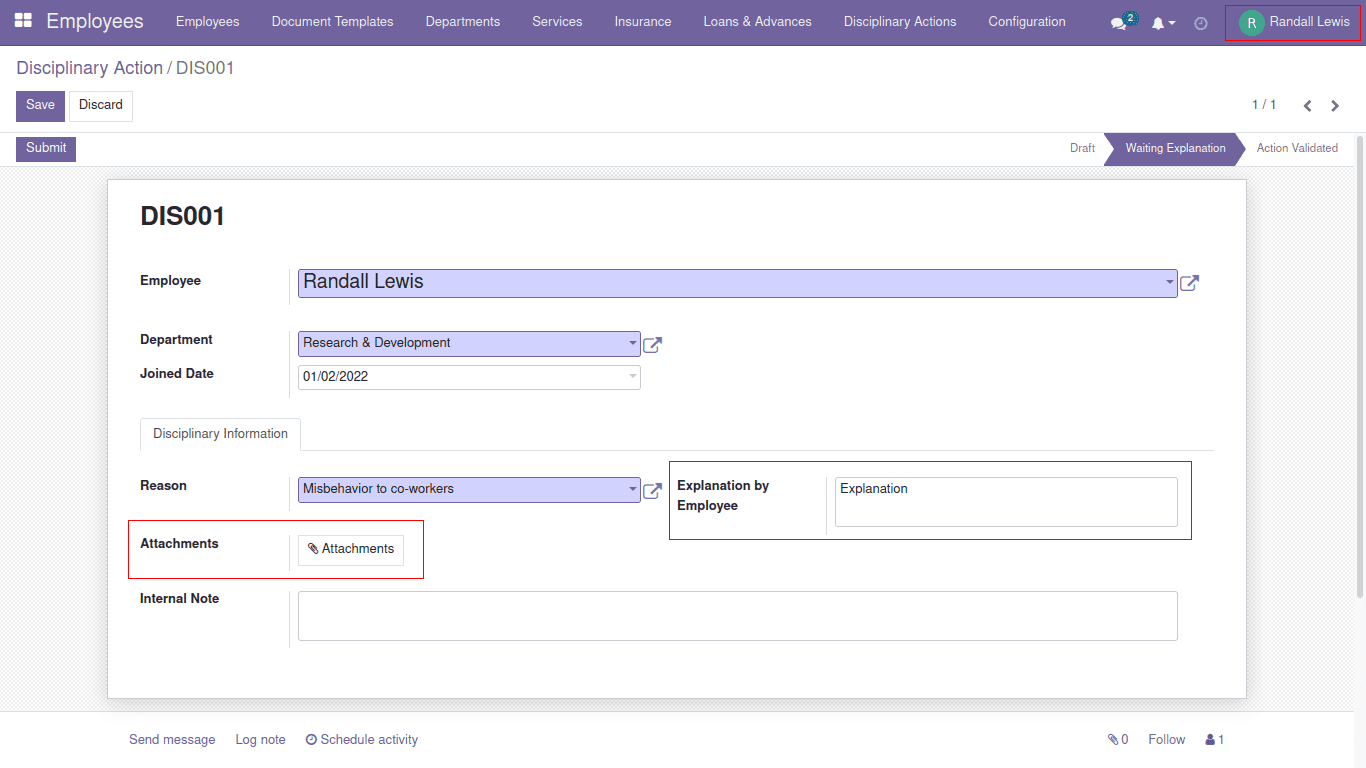Click the paperclip attachments counter in the chatter
1366x768 pixels.
[1117, 739]
